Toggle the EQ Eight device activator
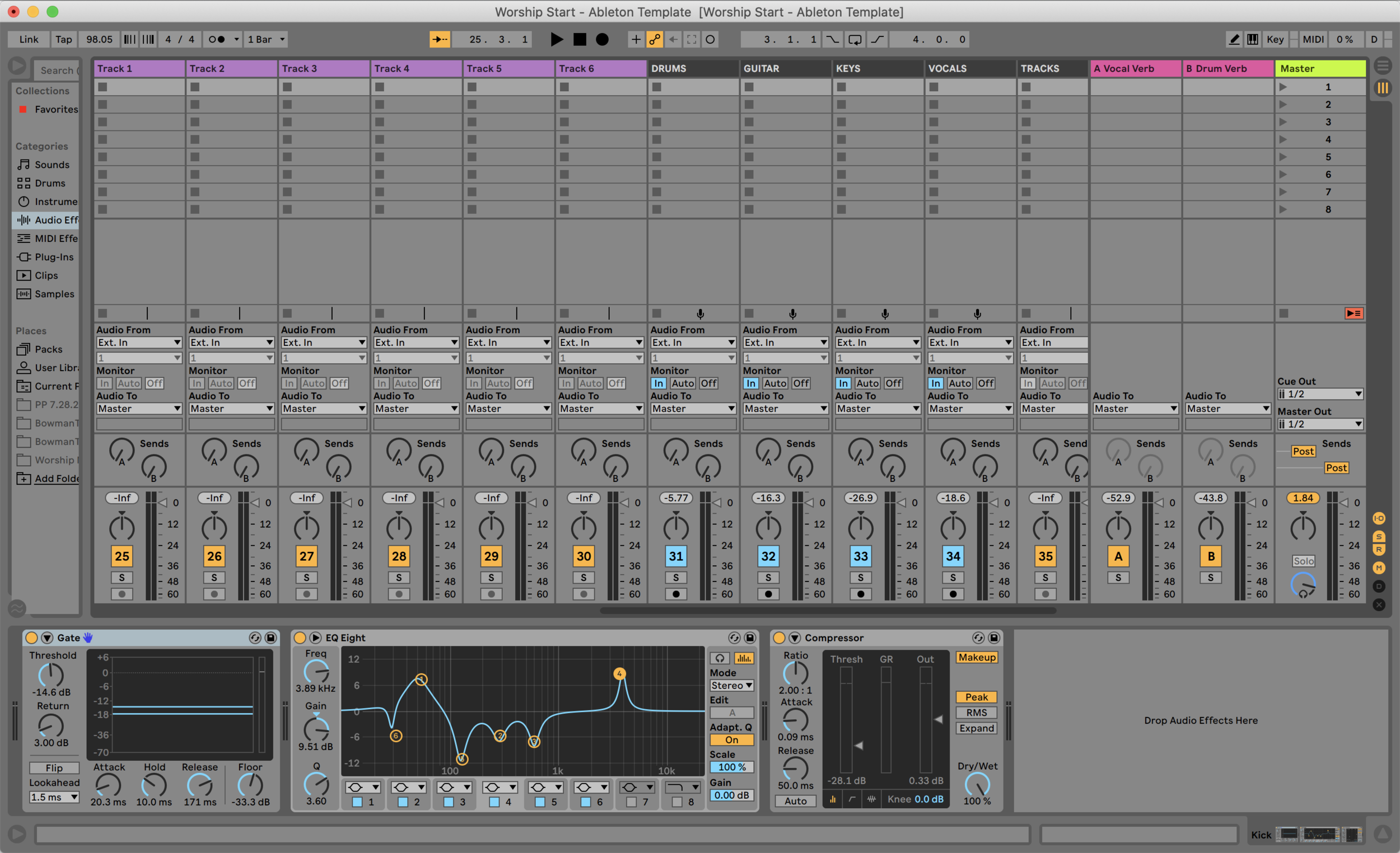1400x853 pixels. click(300, 638)
